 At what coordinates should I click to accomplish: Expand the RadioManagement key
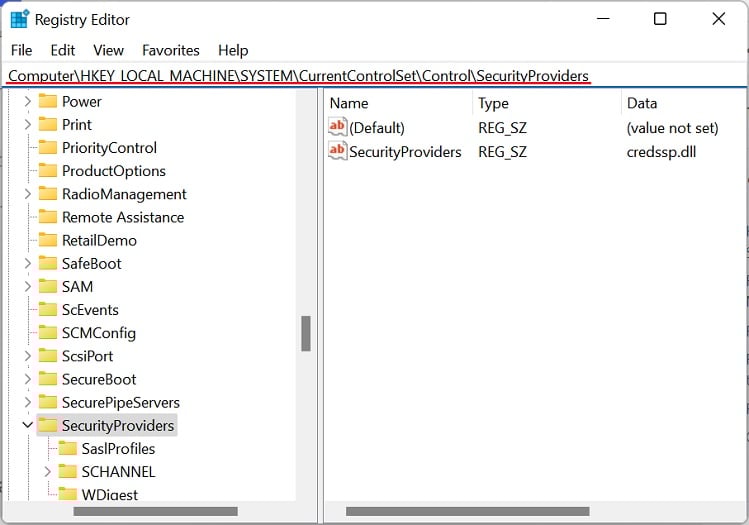(27, 194)
